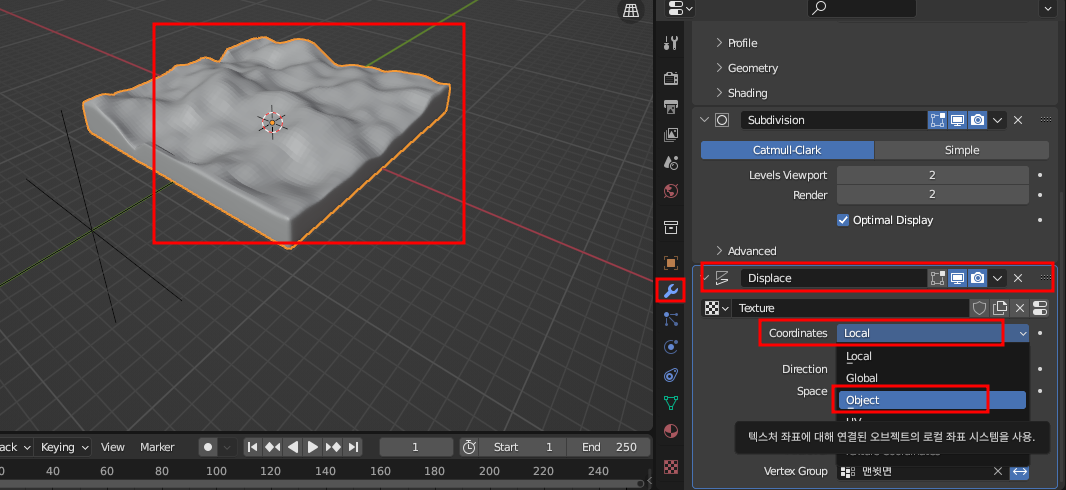Open the Modifier properties wrench icon
The image size is (1066, 490).
671,291
